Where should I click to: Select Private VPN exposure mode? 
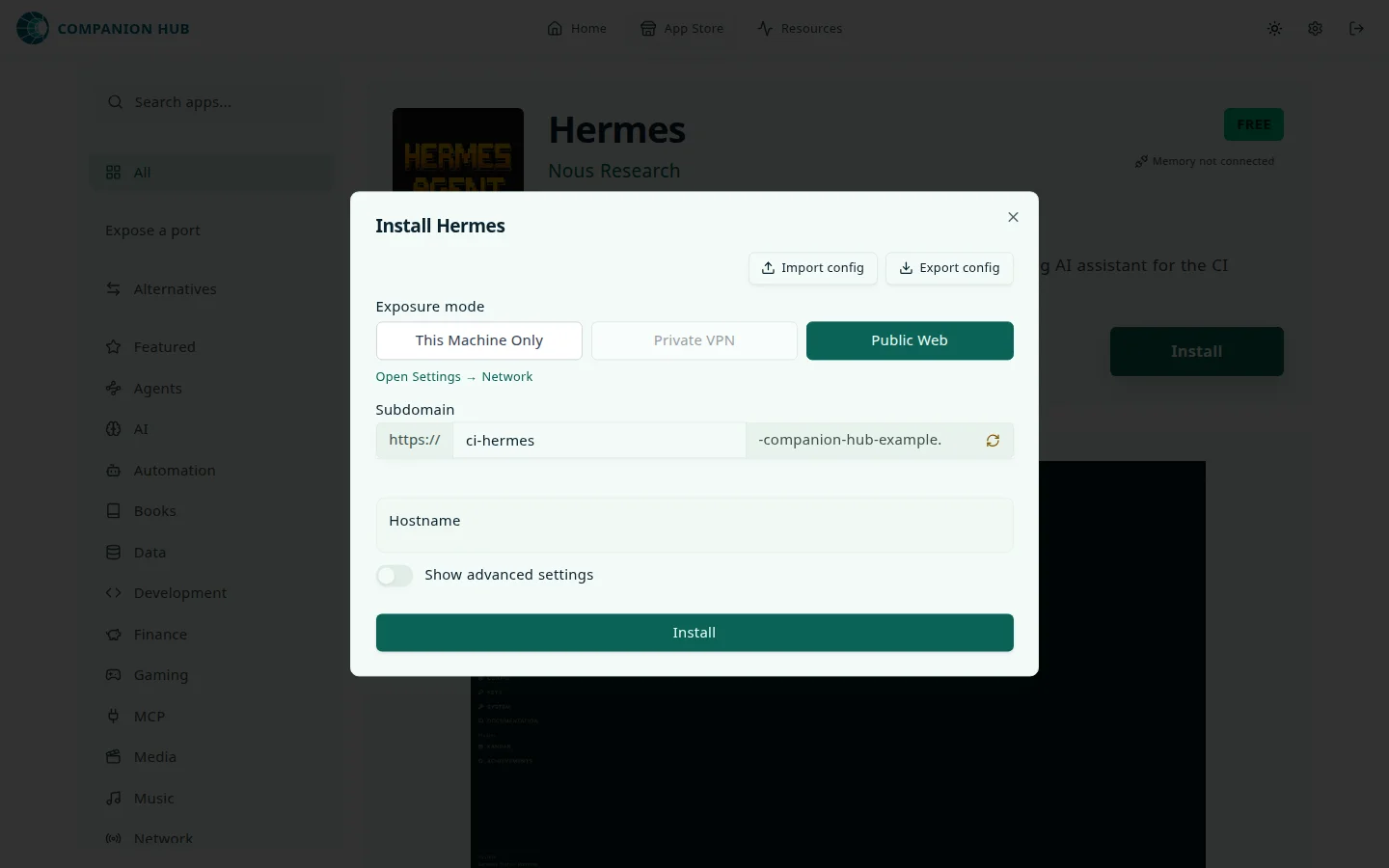click(694, 340)
